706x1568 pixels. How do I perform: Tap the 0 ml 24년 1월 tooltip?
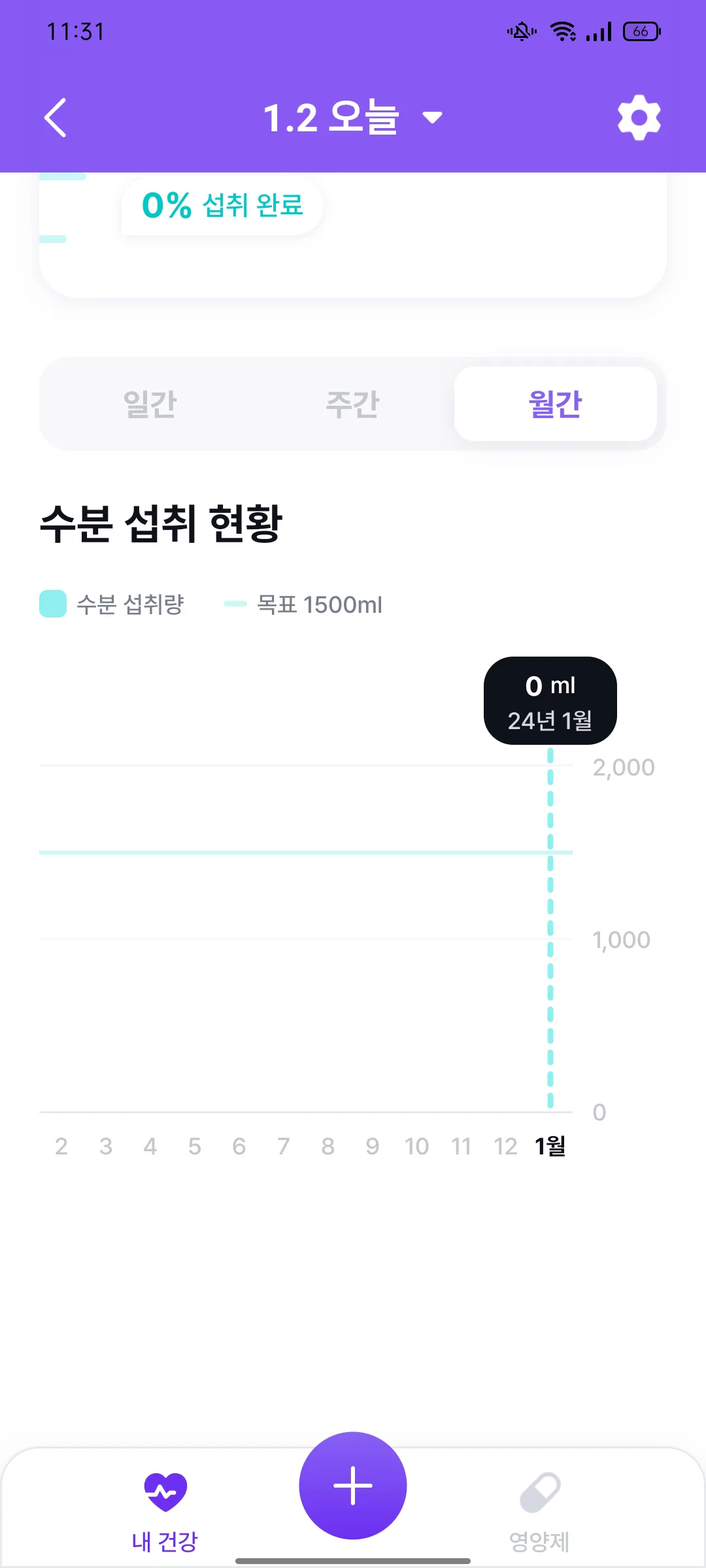[550, 701]
